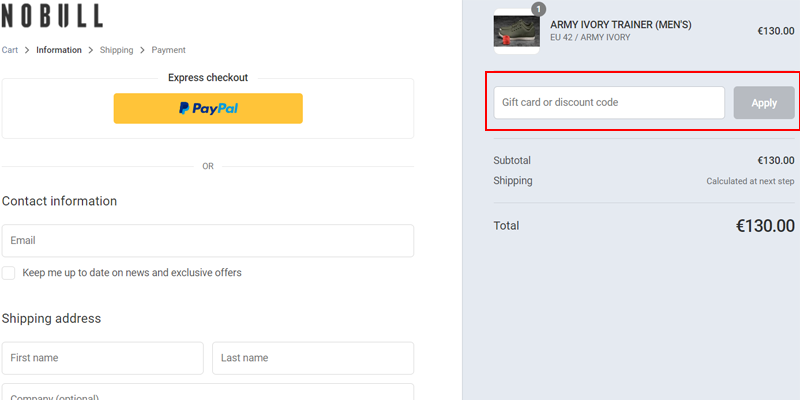Go back to Cart breadcrumb
Image resolution: width=800 pixels, height=400 pixels.
[10, 50]
